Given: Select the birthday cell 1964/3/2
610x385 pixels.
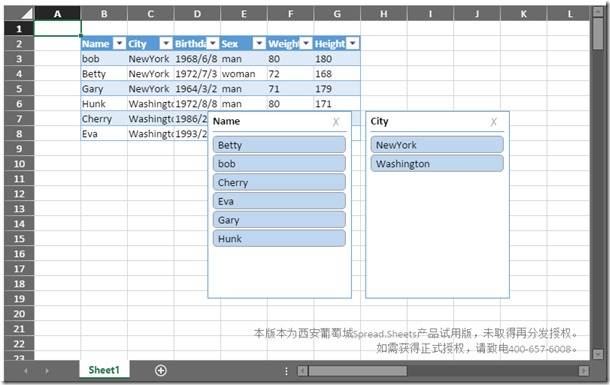Looking at the screenshot, I should 197,89.
